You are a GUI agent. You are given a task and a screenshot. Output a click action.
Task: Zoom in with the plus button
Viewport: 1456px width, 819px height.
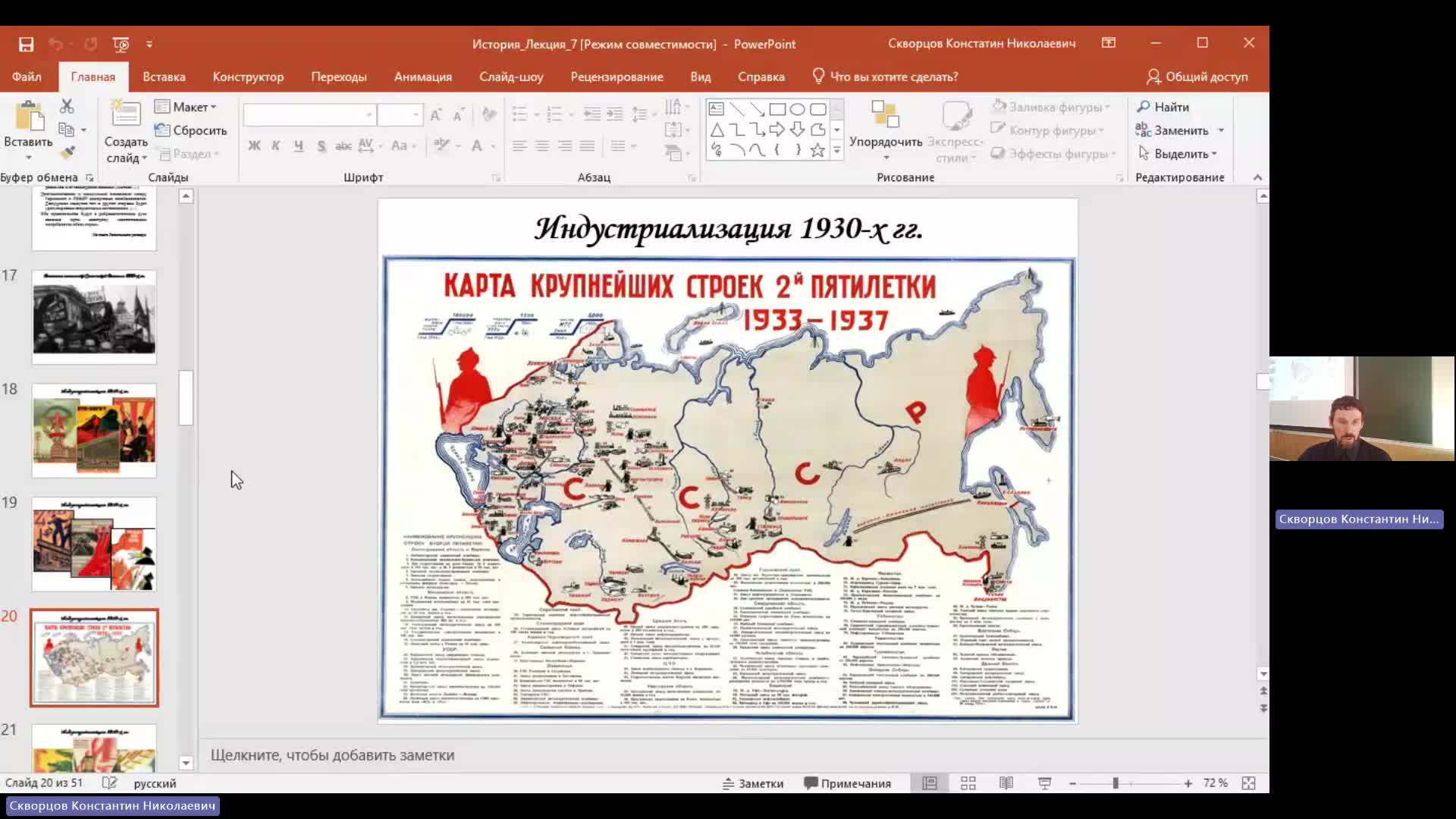tap(1188, 783)
